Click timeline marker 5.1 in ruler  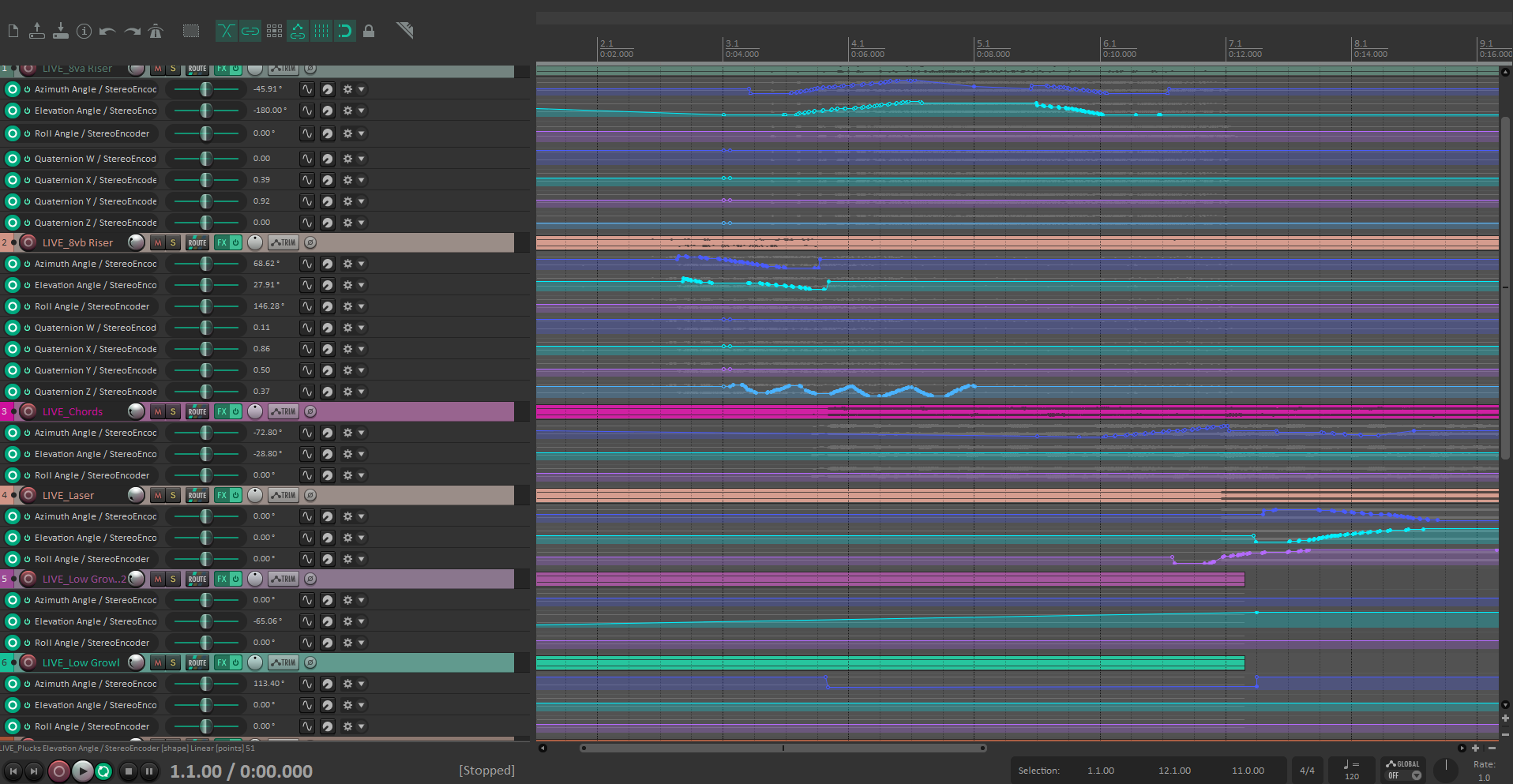pyautogui.click(x=983, y=43)
